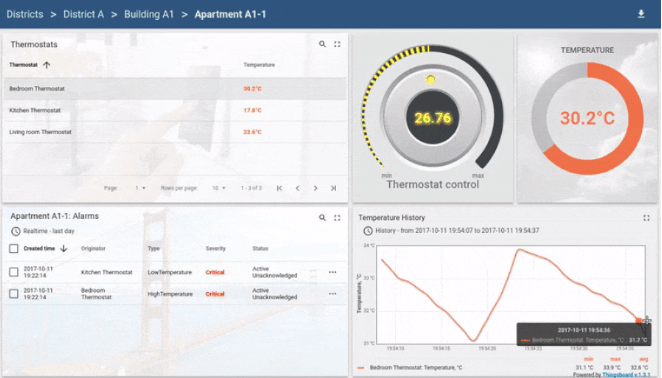The height and width of the screenshot is (378, 662).
Task: Click LowTemperature alarm type cell
Action: 170,272
